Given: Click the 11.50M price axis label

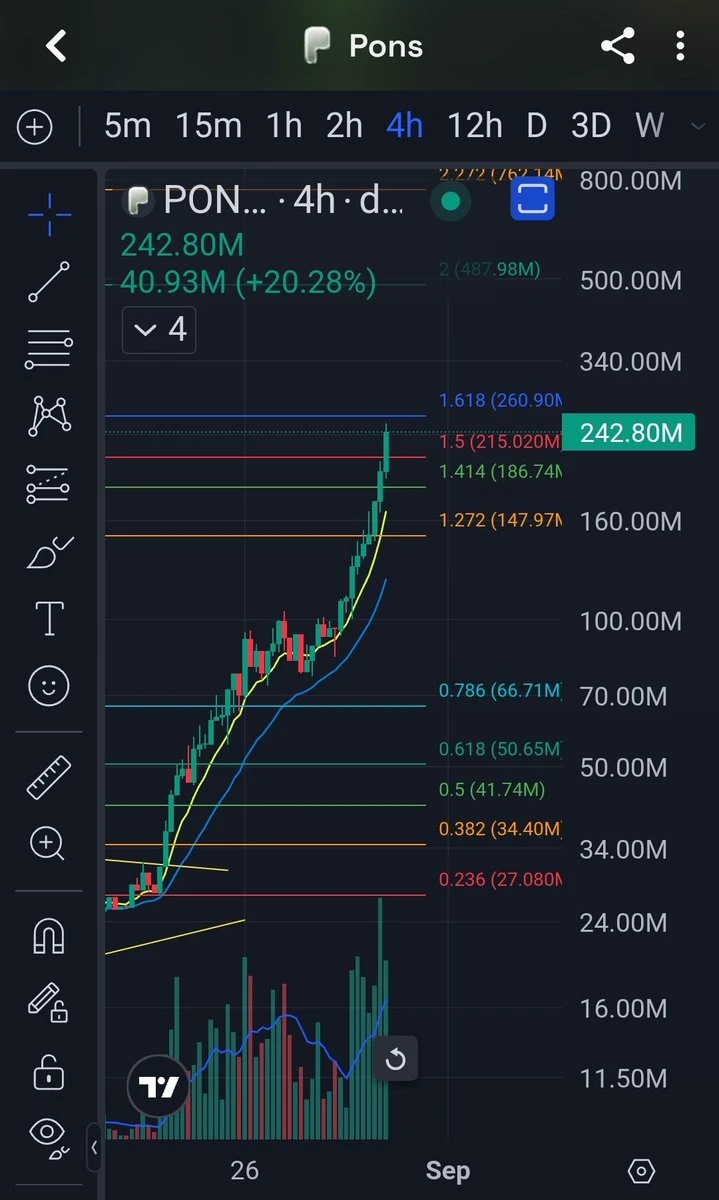Looking at the screenshot, I should (623, 1078).
